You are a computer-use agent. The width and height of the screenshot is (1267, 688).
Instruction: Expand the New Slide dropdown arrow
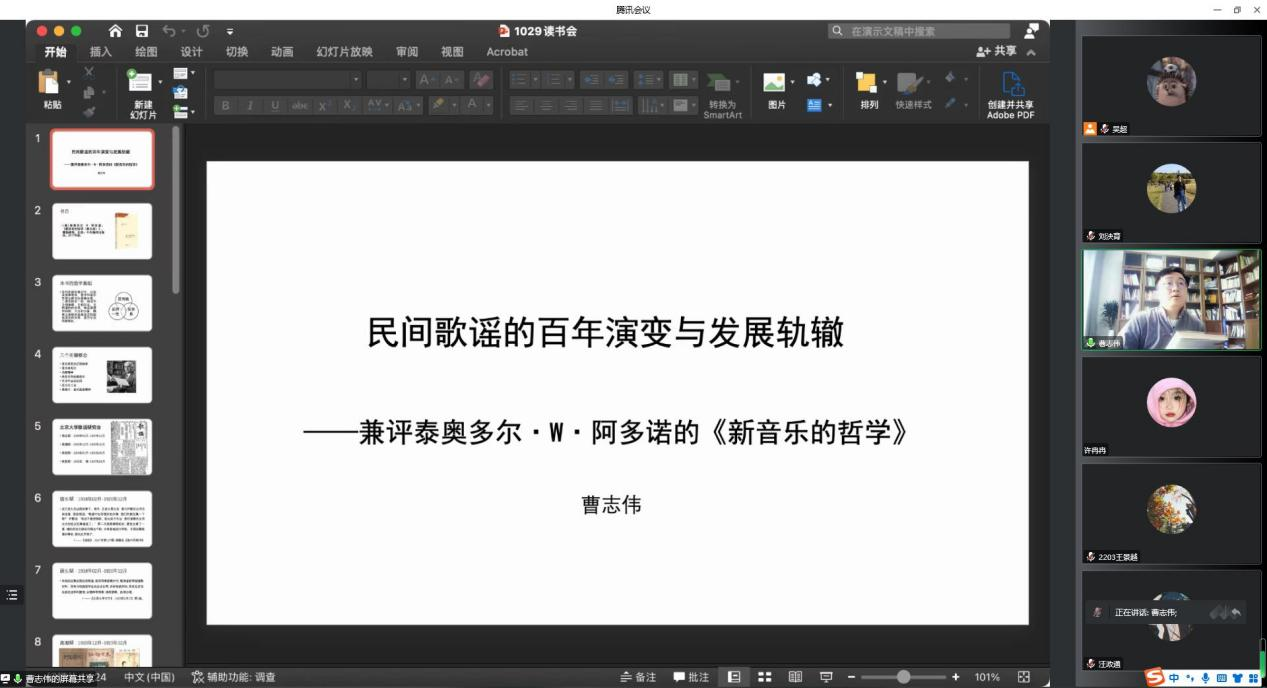pos(161,82)
